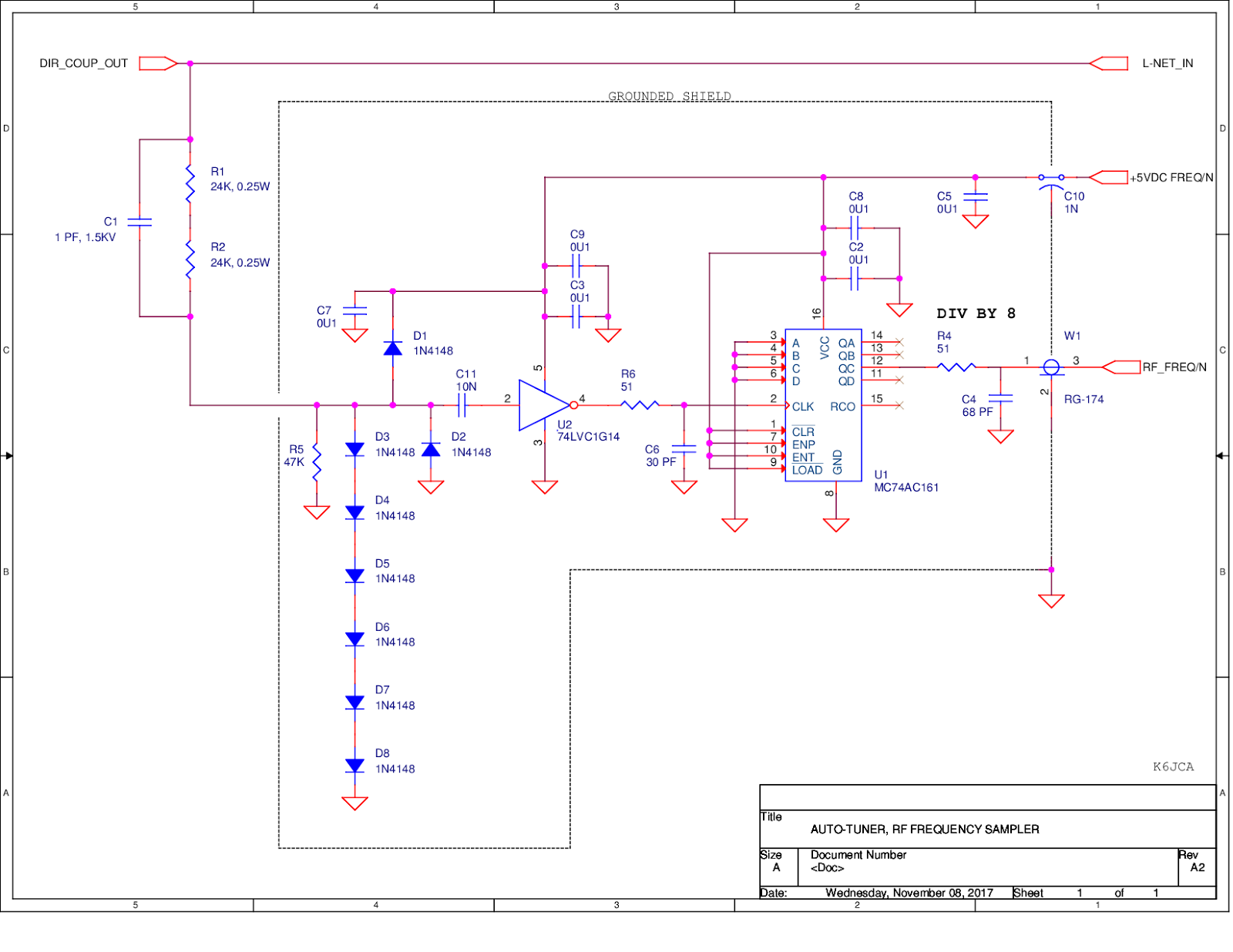1233x952 pixels.
Task: Select capacitor C6 30 PF symbol
Action: [684, 448]
